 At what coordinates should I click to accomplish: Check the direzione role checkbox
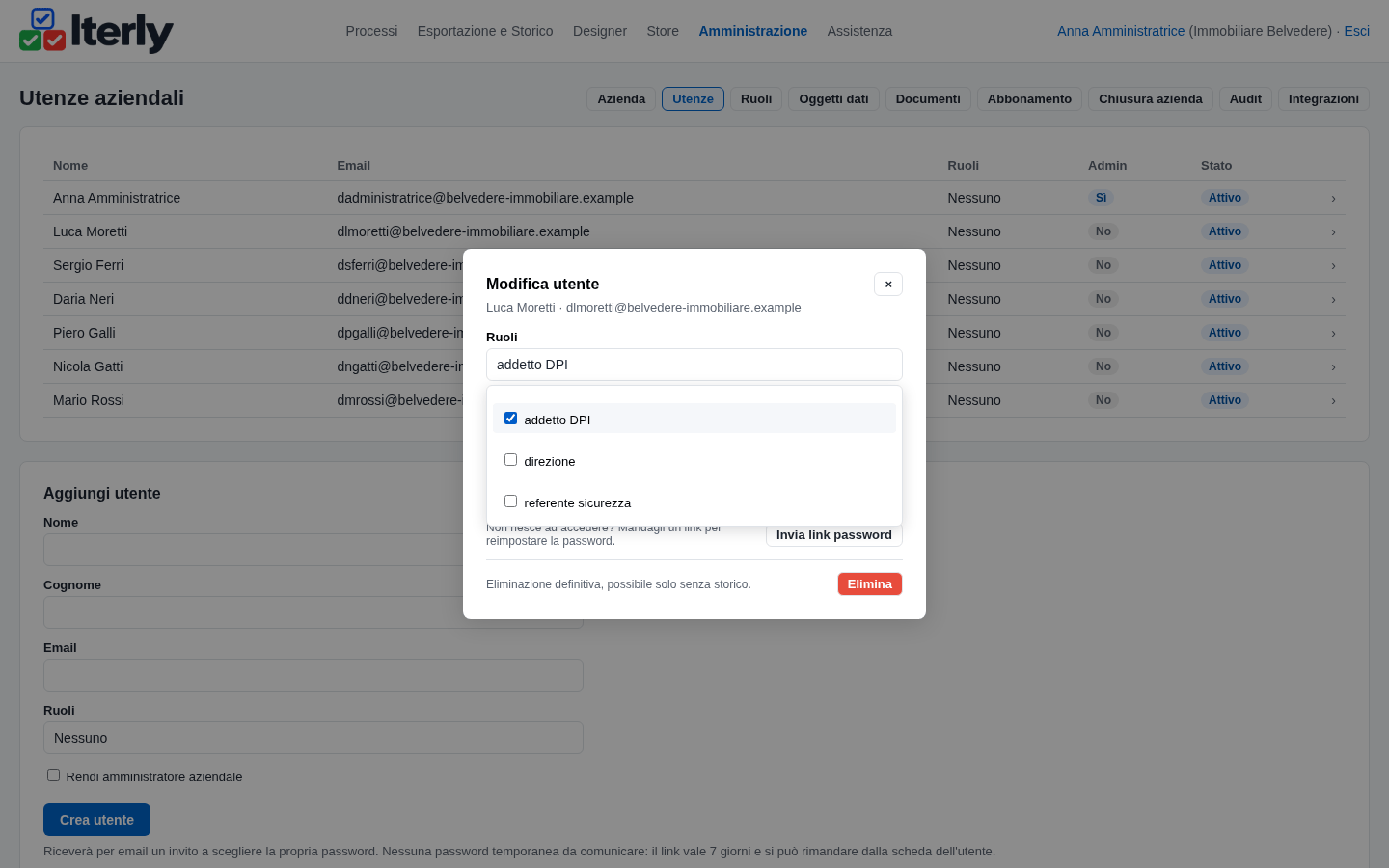[x=510, y=460]
